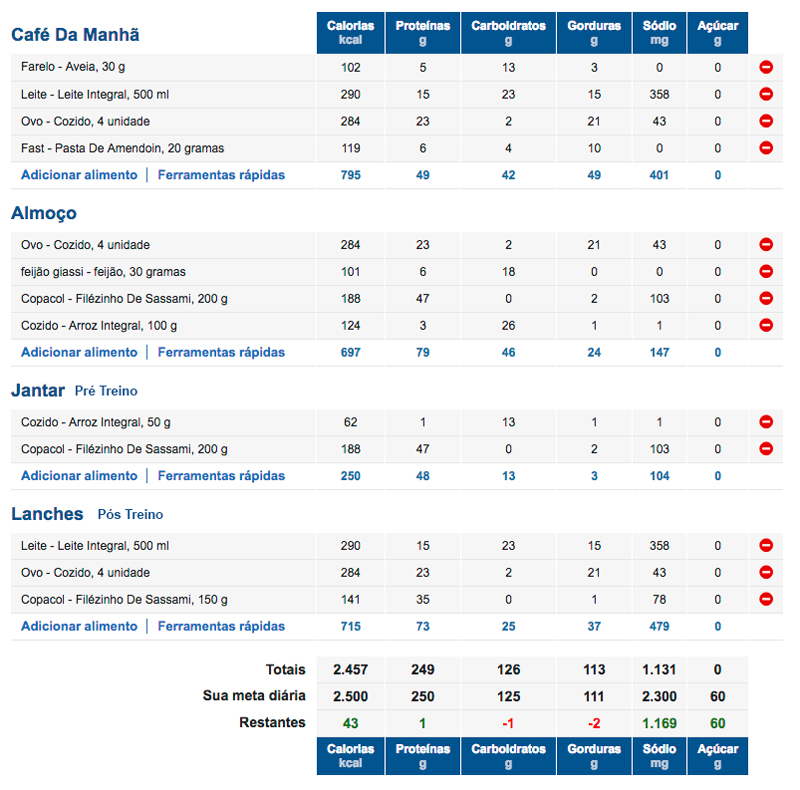Delete Leite Integral from Café Da Manhã
The height and width of the screenshot is (790, 800).
(x=766, y=94)
